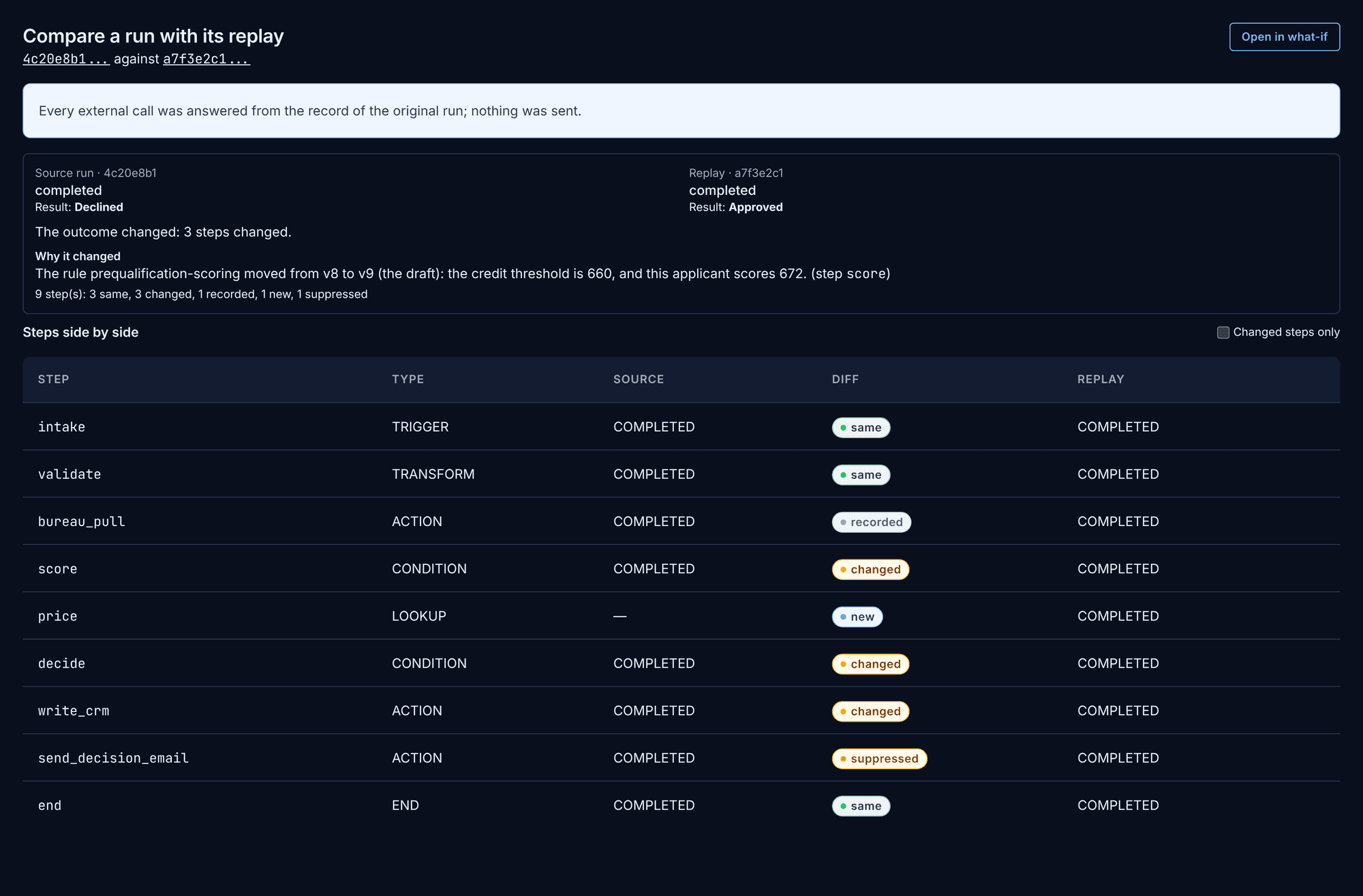
Task: Click the Why it changed heading
Action: tap(78, 256)
